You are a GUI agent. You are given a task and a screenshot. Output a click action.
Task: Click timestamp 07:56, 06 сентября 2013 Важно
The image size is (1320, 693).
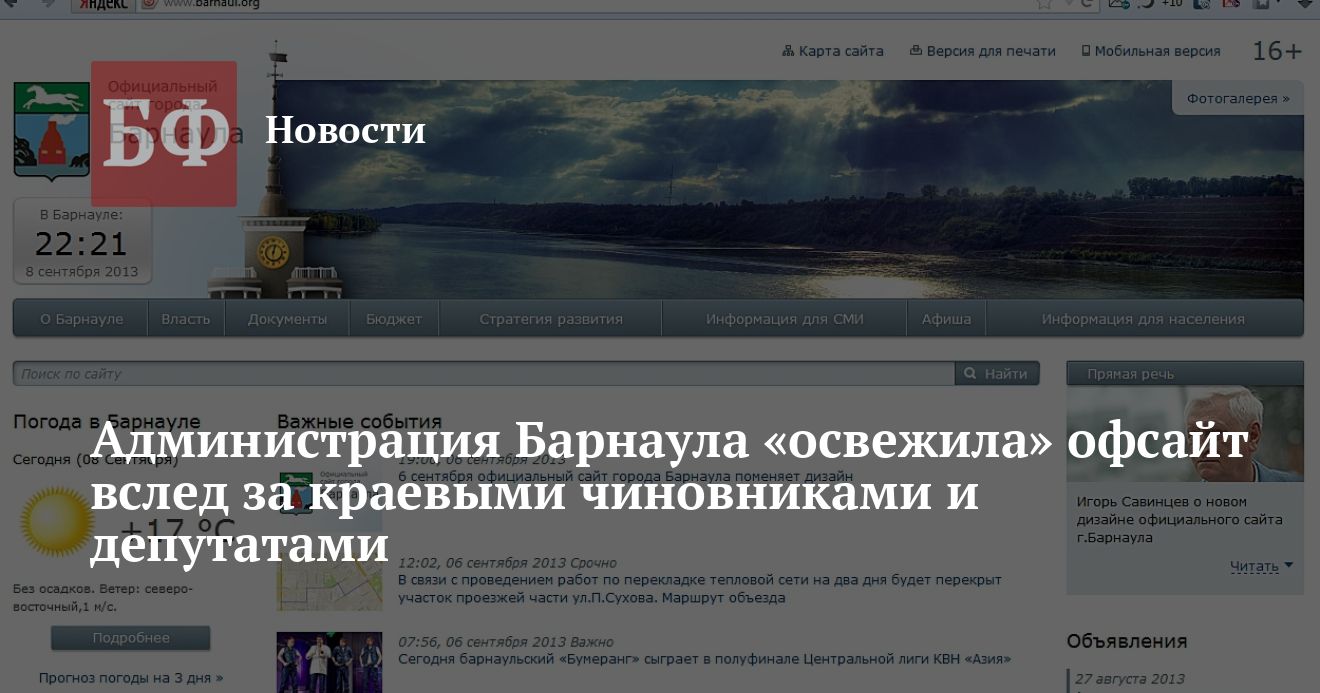506,642
